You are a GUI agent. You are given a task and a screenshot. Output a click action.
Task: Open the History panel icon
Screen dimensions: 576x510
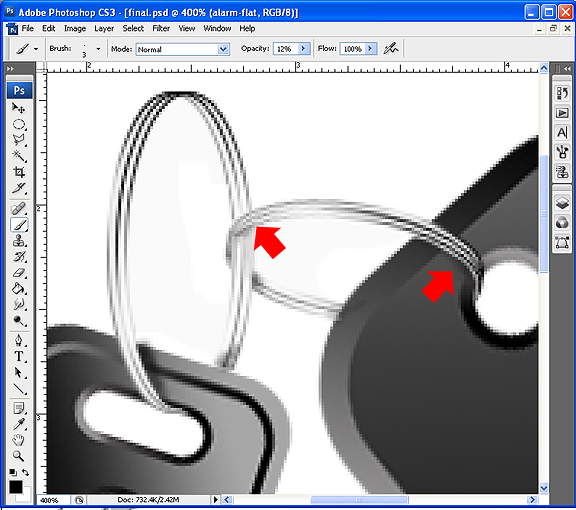tap(562, 93)
